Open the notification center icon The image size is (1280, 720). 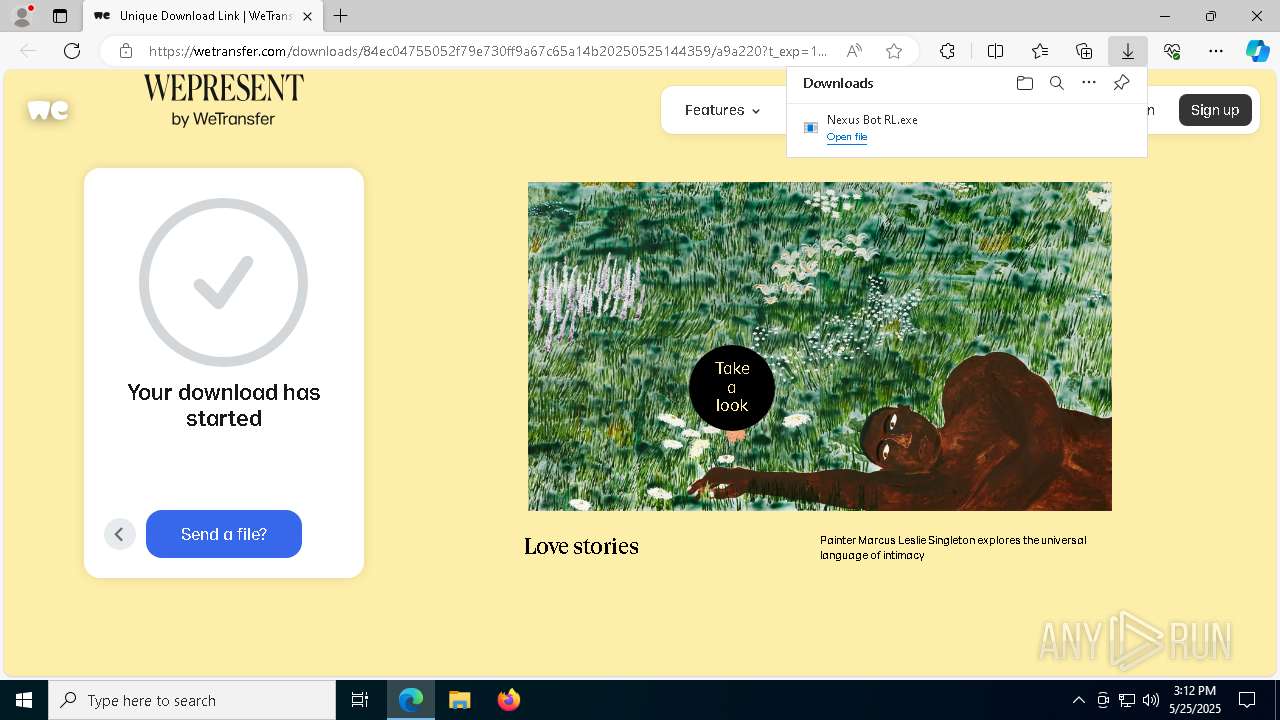click(1247, 700)
